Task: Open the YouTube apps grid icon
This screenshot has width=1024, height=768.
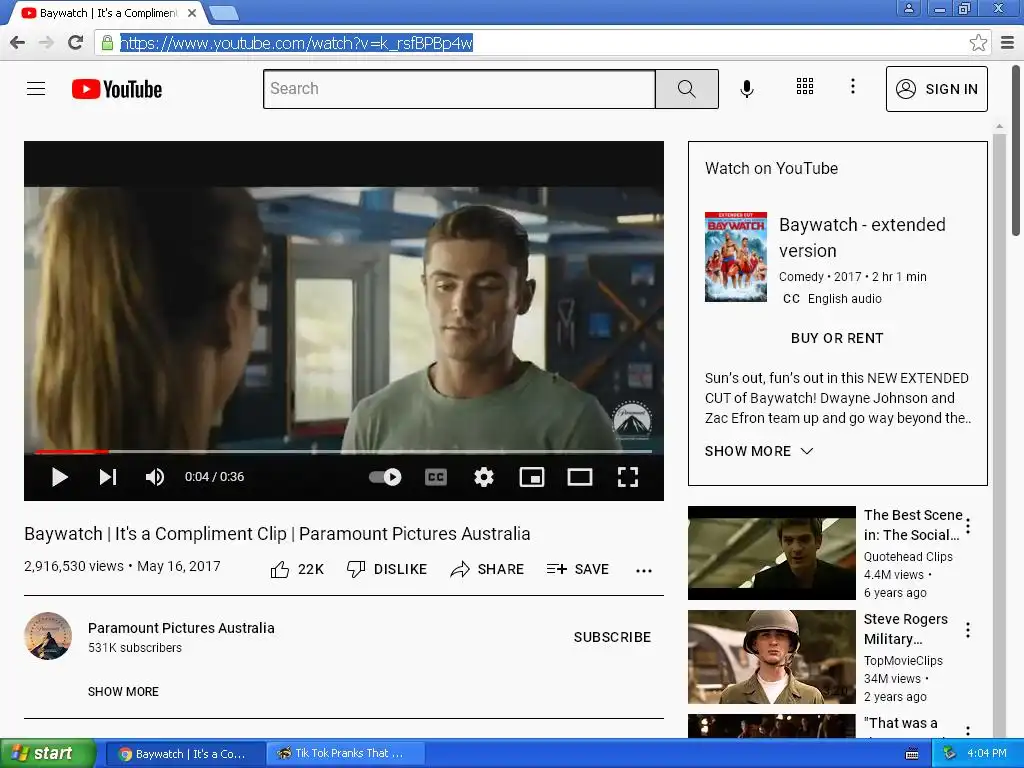Action: pyautogui.click(x=805, y=86)
